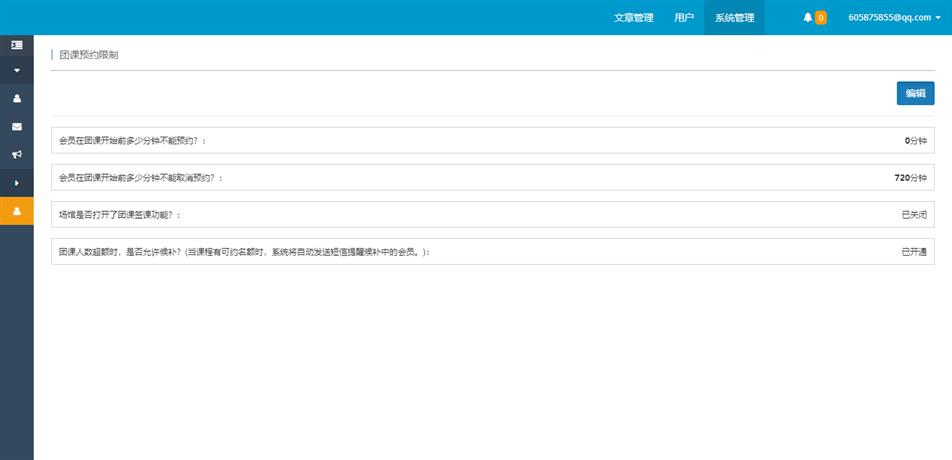Select the orange highlighted user sidebar icon
This screenshot has height=460, width=952.
coord(17,211)
